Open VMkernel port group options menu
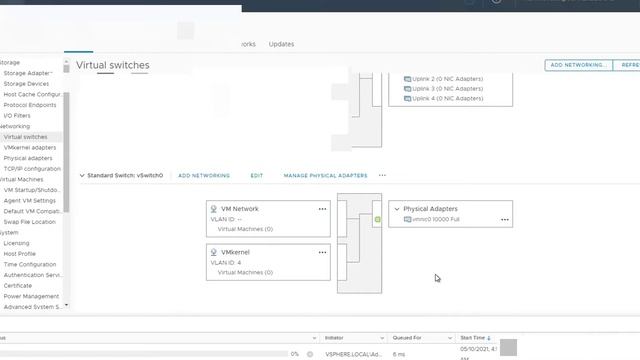The image size is (640, 360). pos(322,252)
